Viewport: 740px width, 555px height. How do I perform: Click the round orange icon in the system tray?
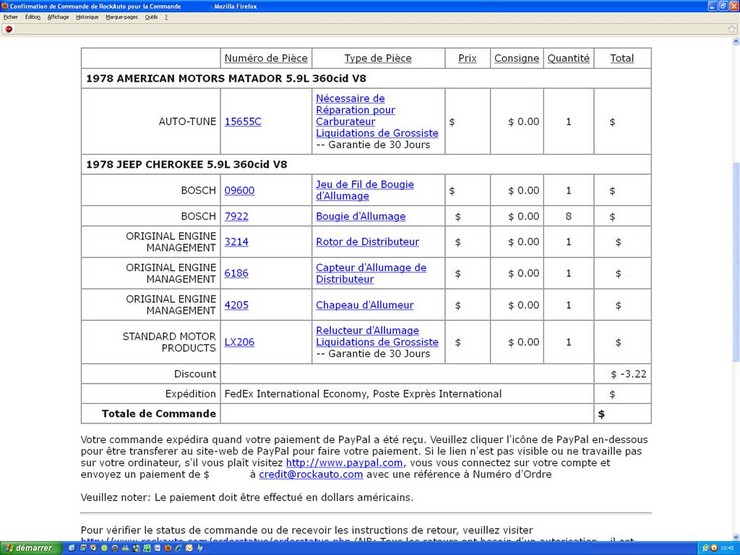(x=714, y=548)
